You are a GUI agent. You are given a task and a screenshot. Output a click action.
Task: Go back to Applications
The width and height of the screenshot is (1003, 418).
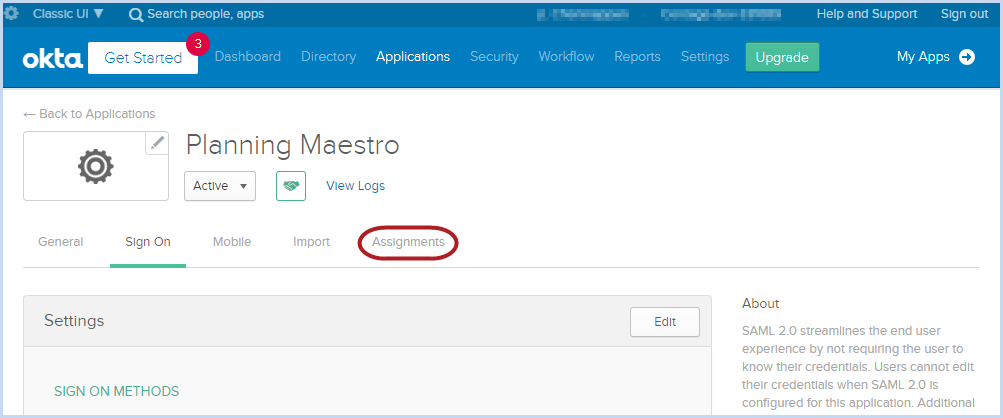point(90,113)
